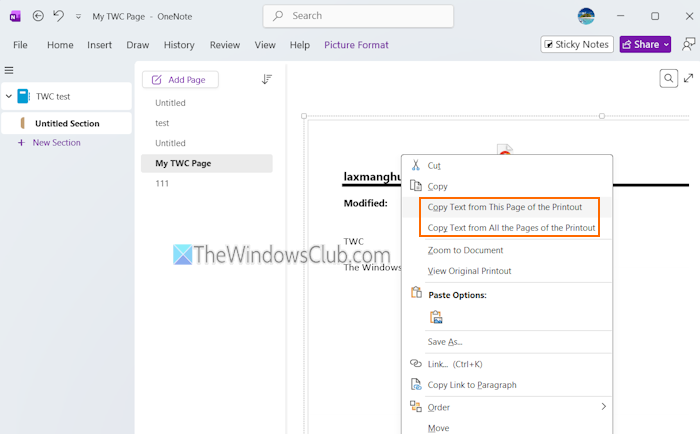Open the File menu
This screenshot has height=434, width=700.
(x=20, y=45)
